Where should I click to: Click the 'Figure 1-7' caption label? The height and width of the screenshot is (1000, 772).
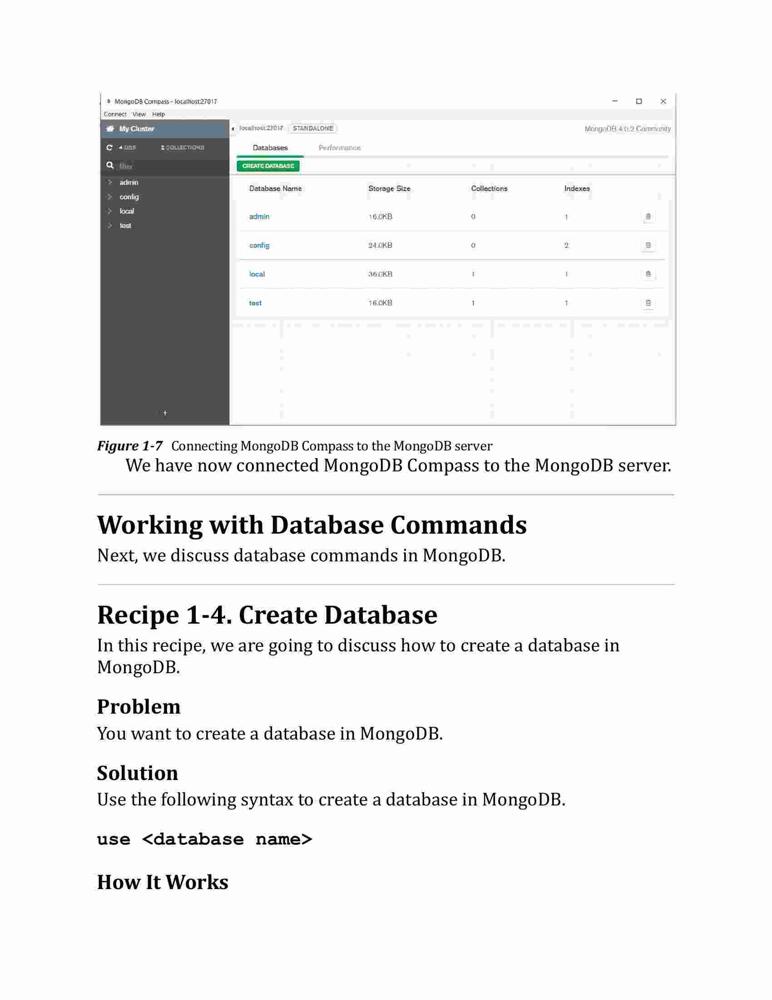(x=130, y=446)
